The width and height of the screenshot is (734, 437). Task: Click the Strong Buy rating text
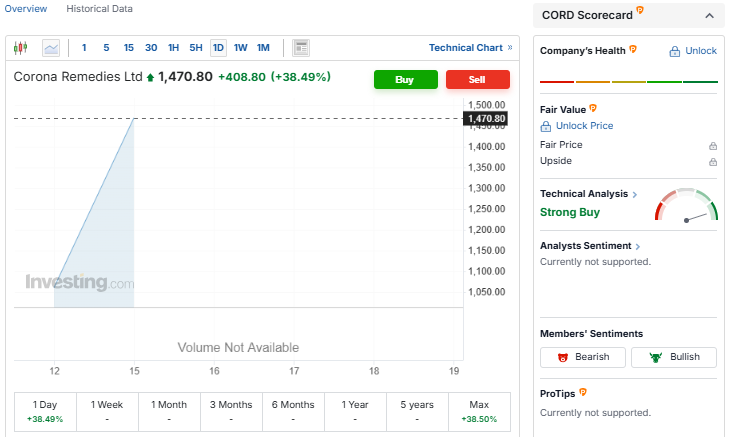tap(570, 212)
